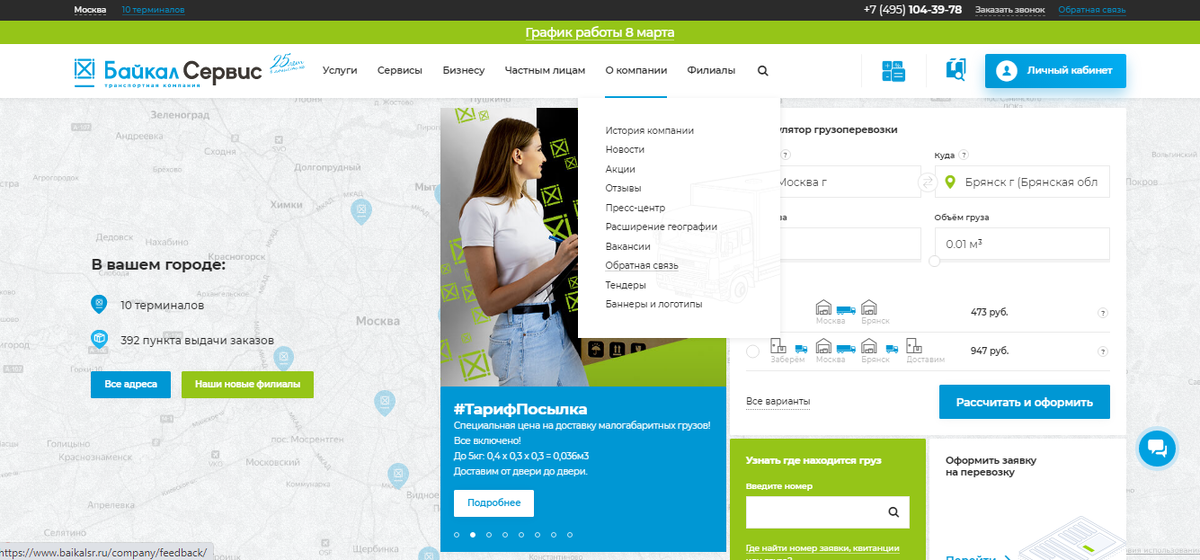The image size is (1200, 560).
Task: Open the online chat bubble button
Action: [x=1157, y=447]
